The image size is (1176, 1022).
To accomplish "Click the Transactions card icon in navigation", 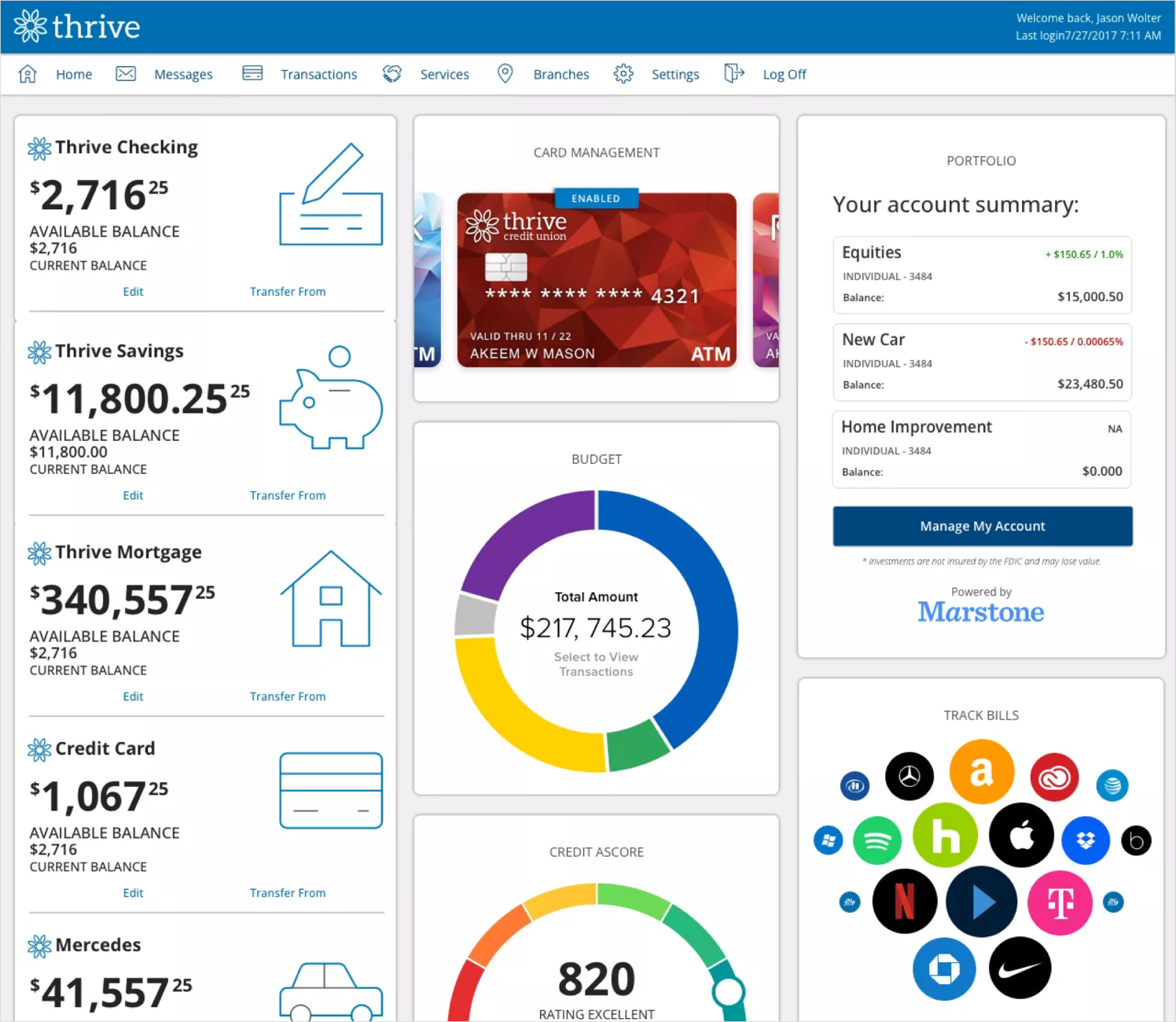I will tap(252, 73).
